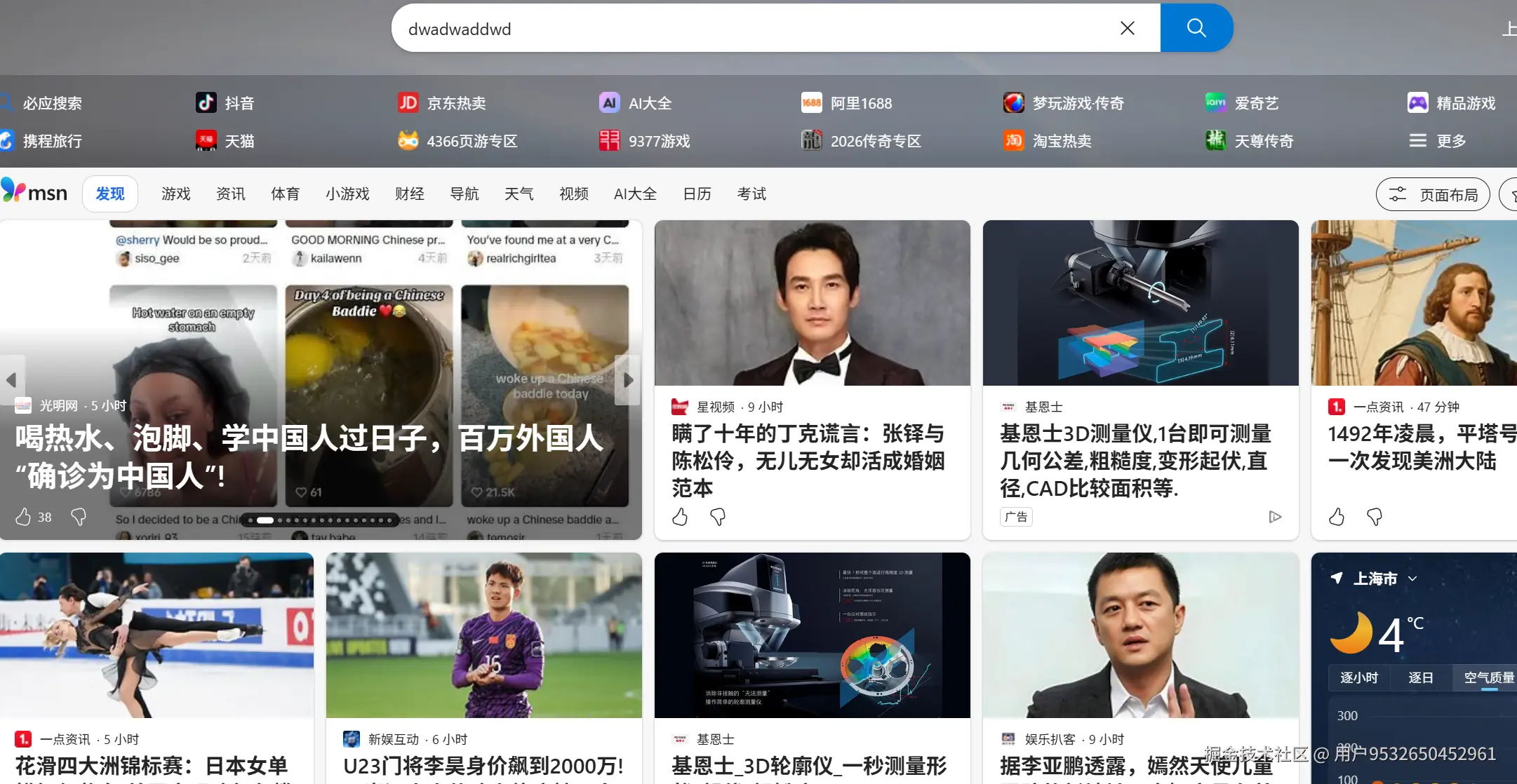Viewport: 1517px width, 784px height.
Task: Advance the carousel with the next arrow
Action: pos(628,380)
